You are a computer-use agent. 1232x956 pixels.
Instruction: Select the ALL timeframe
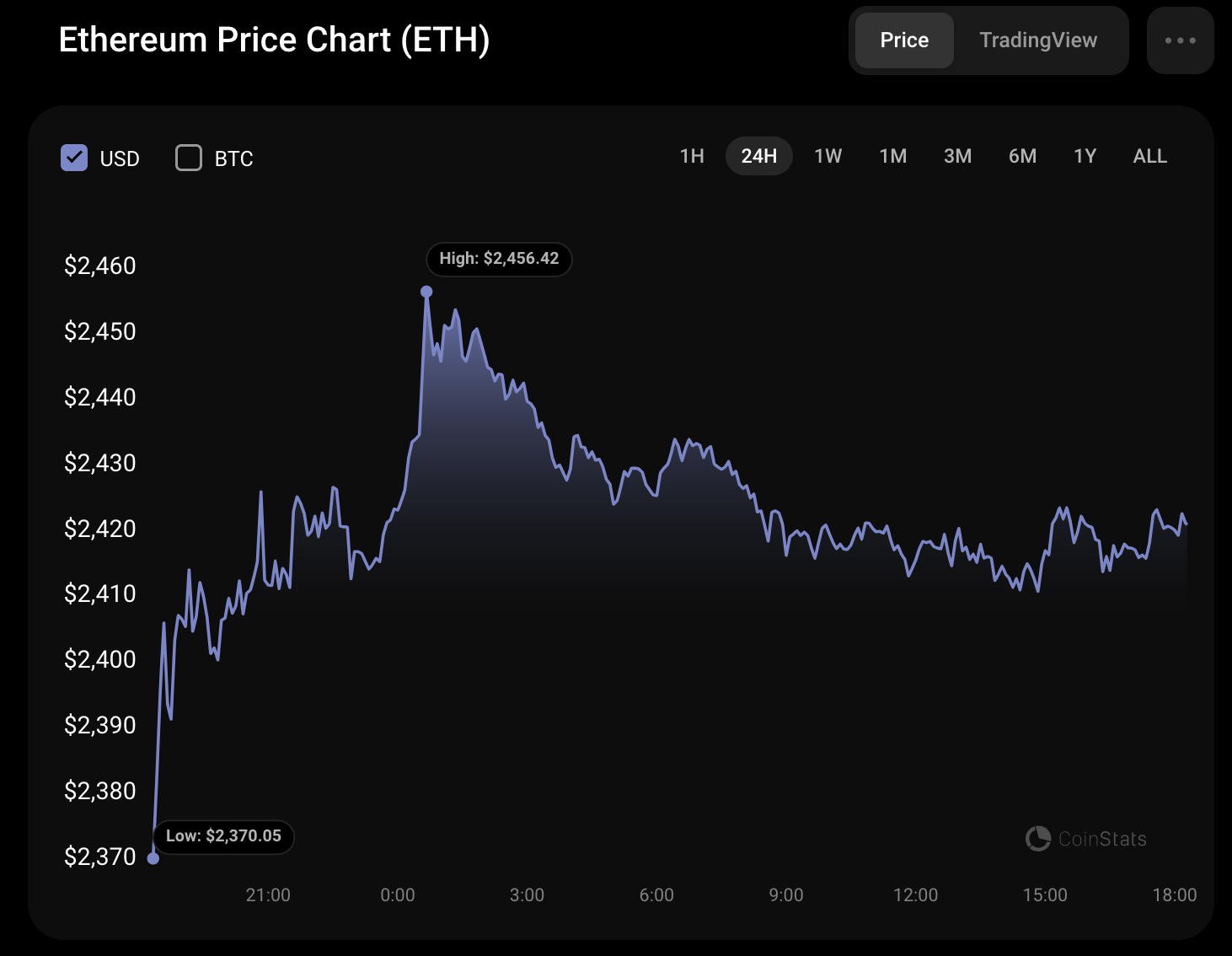[1149, 156]
